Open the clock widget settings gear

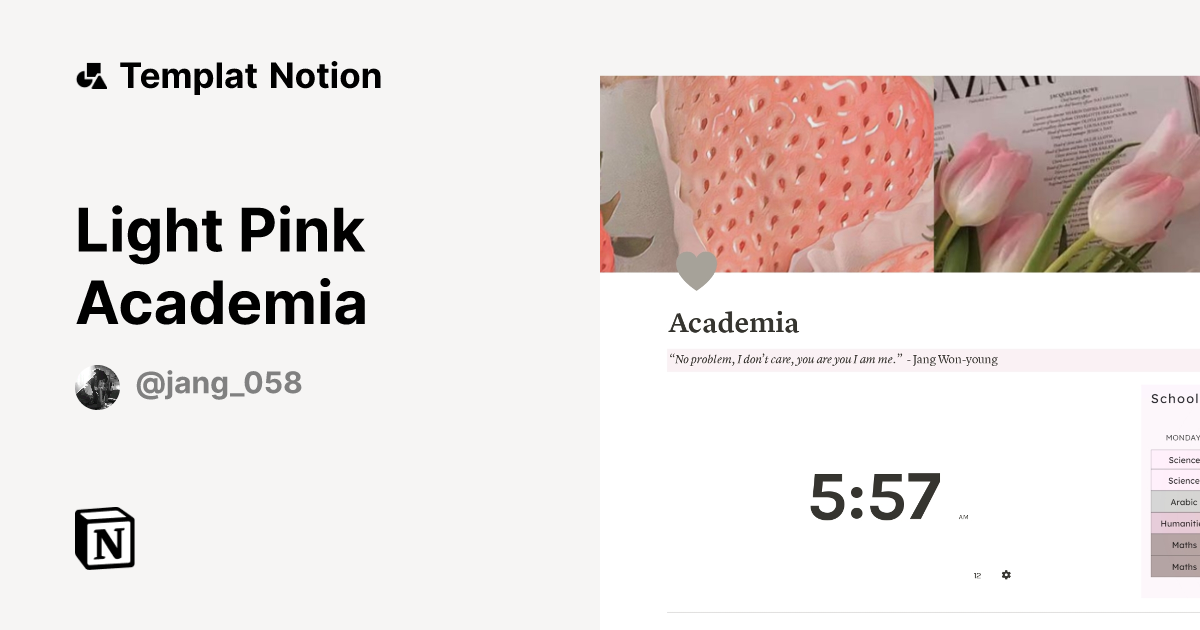(x=1005, y=575)
